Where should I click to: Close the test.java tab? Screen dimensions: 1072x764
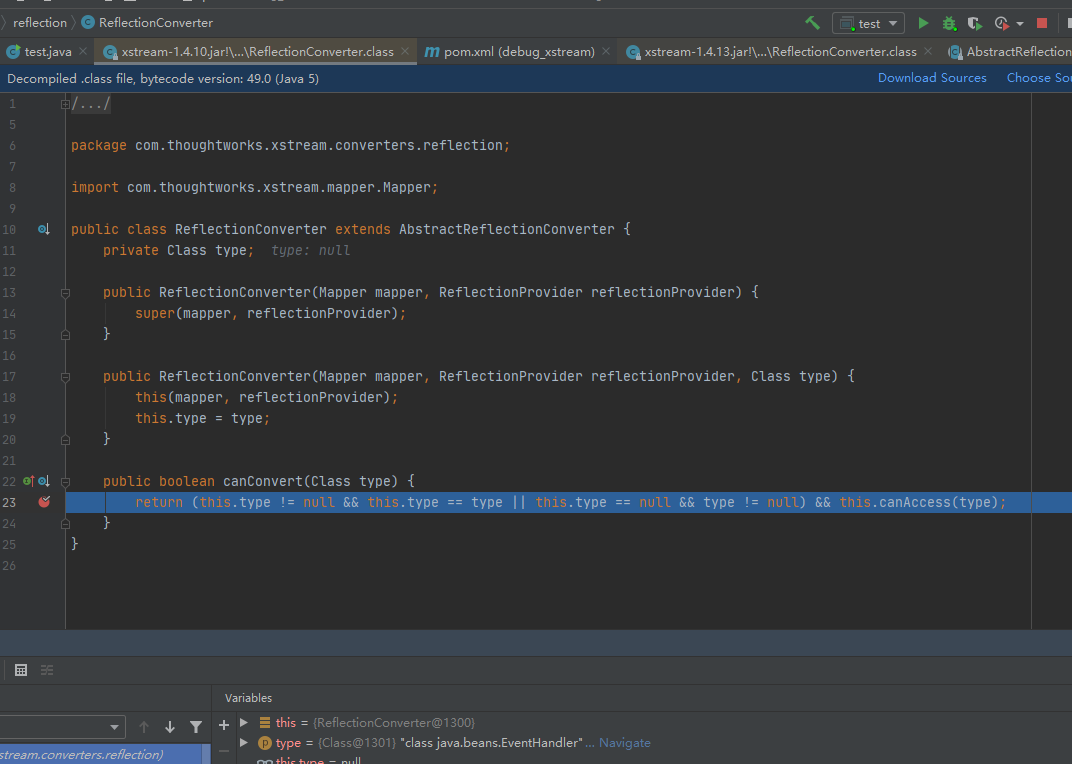[x=83, y=51]
